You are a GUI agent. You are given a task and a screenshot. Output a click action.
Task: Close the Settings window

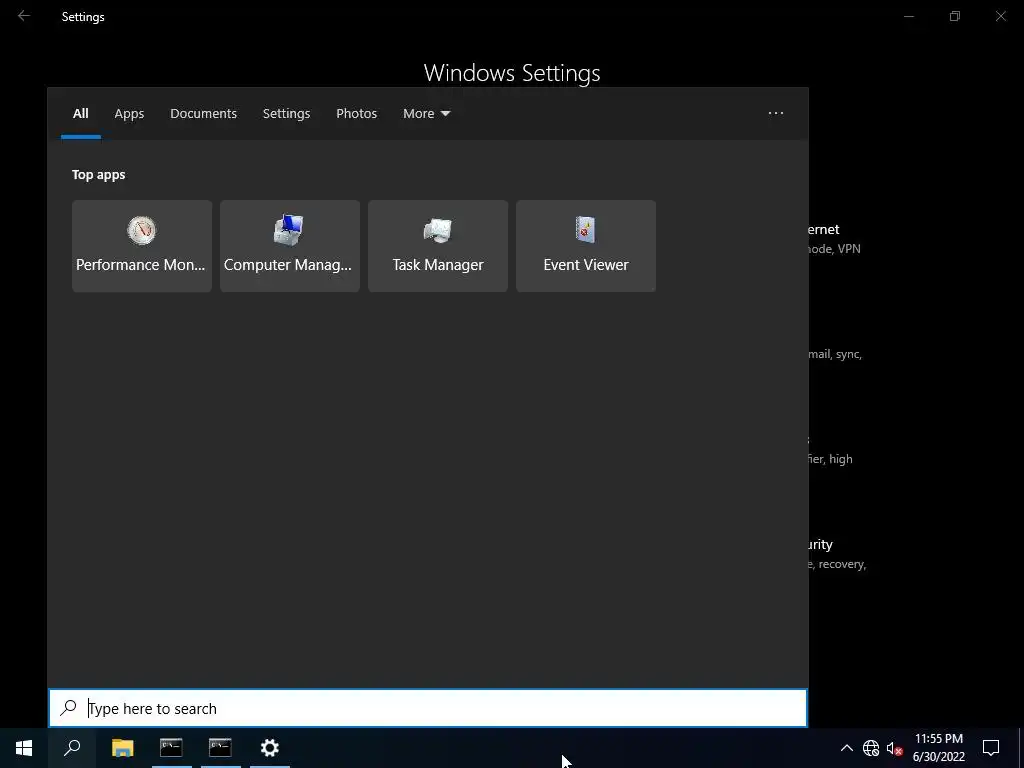click(1000, 16)
